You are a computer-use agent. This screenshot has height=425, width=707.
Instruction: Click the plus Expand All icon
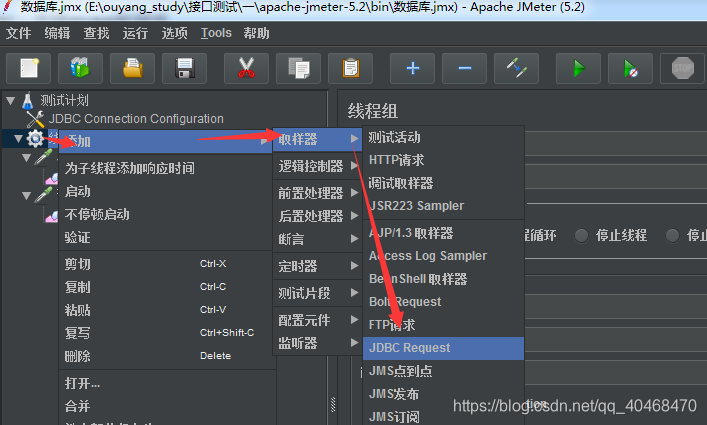[413, 69]
